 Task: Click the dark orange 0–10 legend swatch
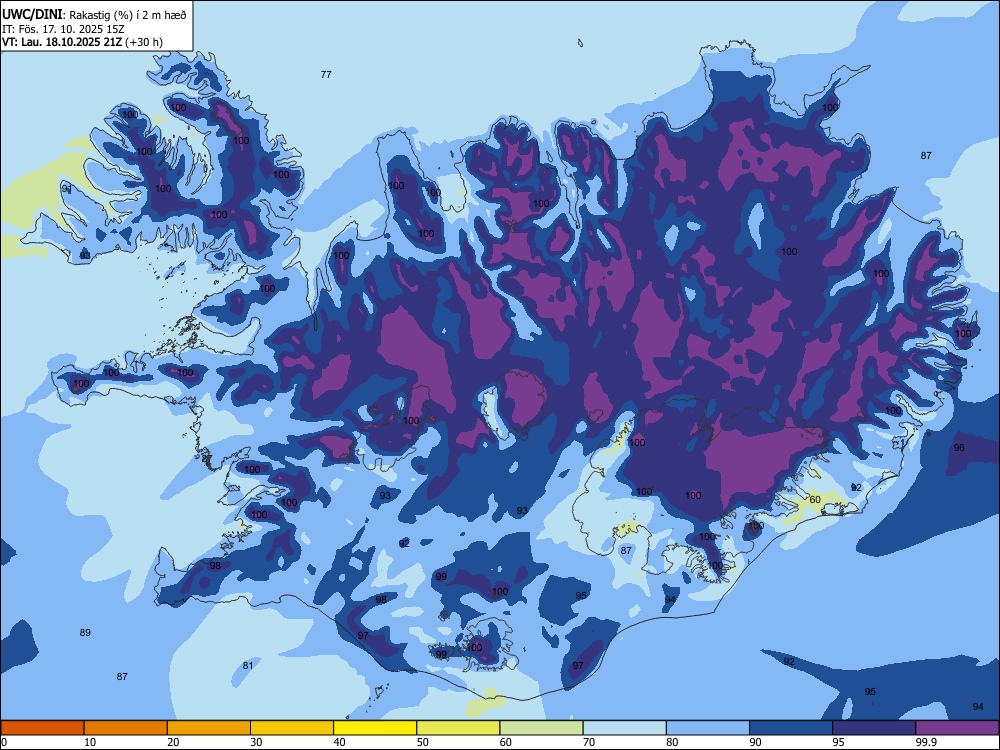[42, 728]
